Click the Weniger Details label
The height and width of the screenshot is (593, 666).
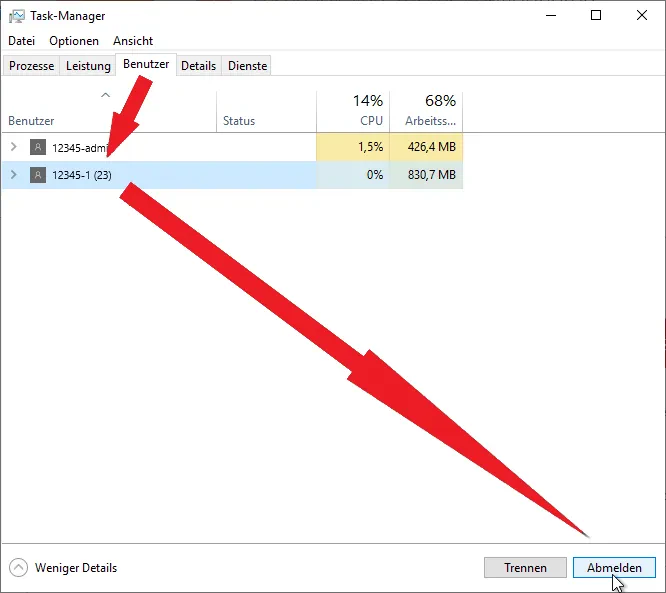[x=76, y=568]
